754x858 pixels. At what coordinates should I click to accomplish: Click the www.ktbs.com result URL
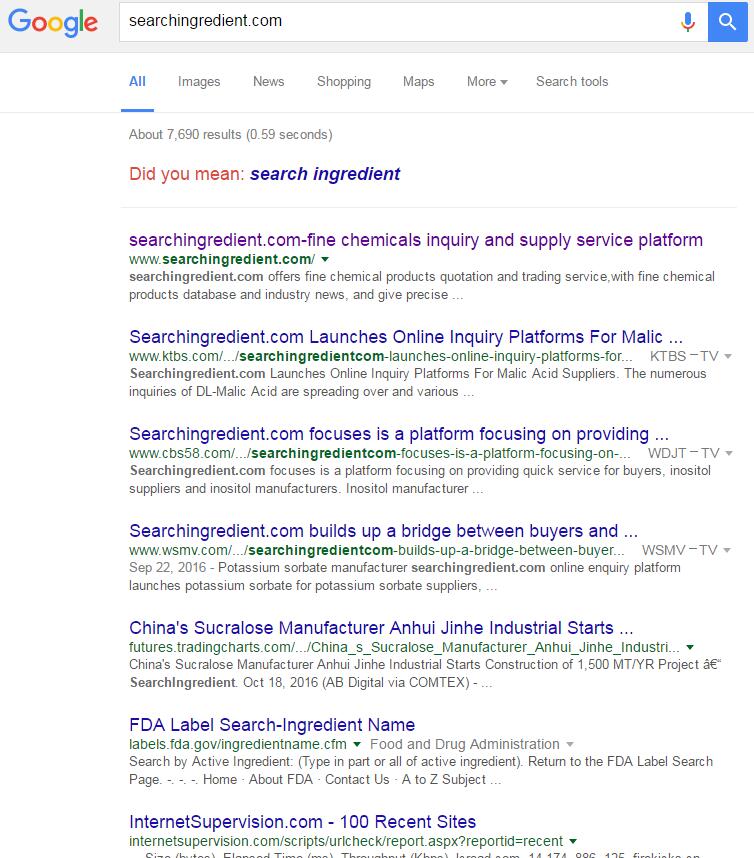[381, 356]
